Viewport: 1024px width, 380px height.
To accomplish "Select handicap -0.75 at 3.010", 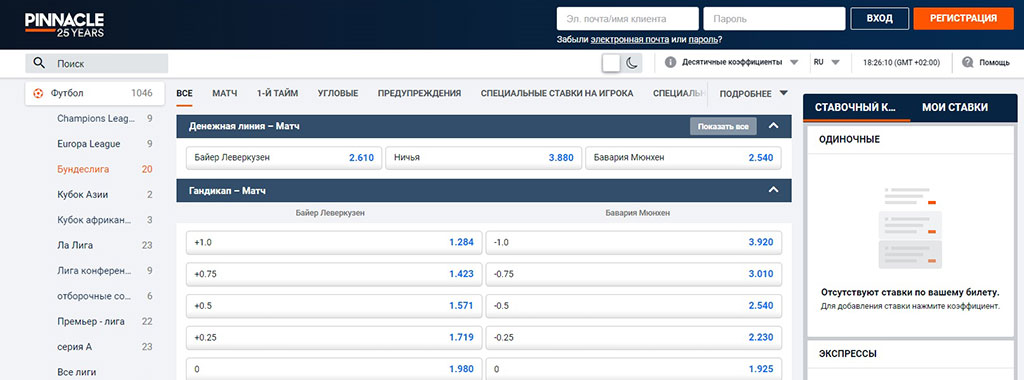I will pos(634,274).
